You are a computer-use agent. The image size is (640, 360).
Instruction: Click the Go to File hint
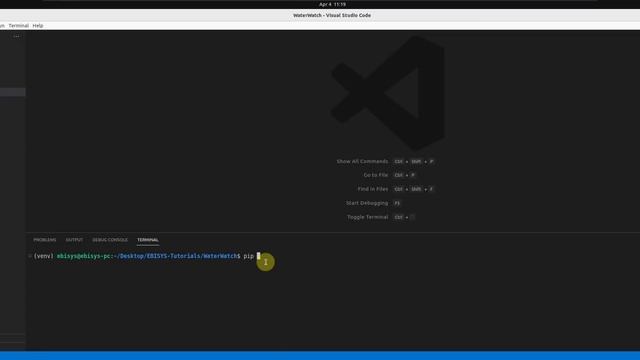tap(376, 175)
